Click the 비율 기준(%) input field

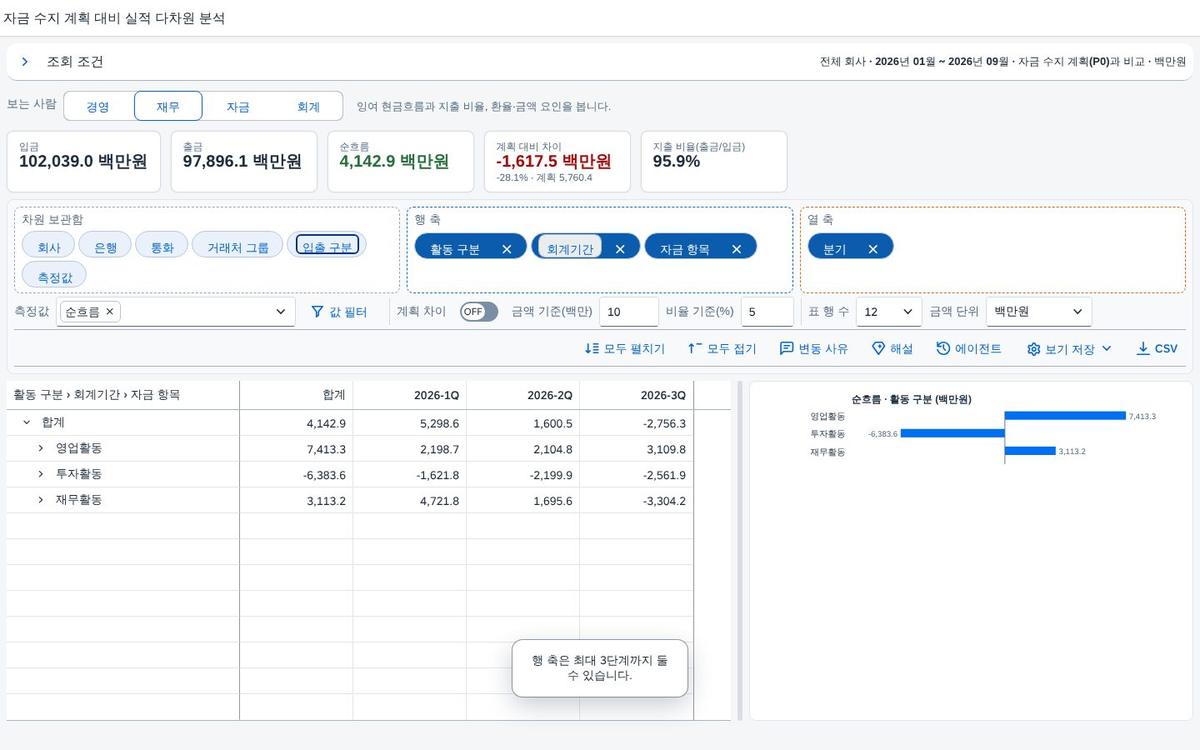point(767,312)
